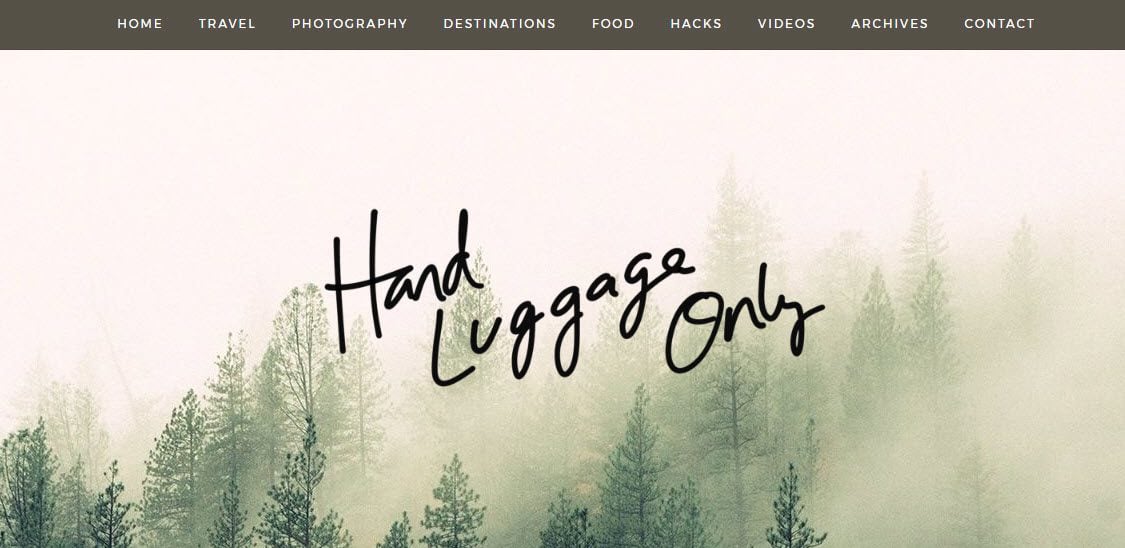The image size is (1125, 548).
Task: Visit the Videos page
Action: pyautogui.click(x=786, y=24)
